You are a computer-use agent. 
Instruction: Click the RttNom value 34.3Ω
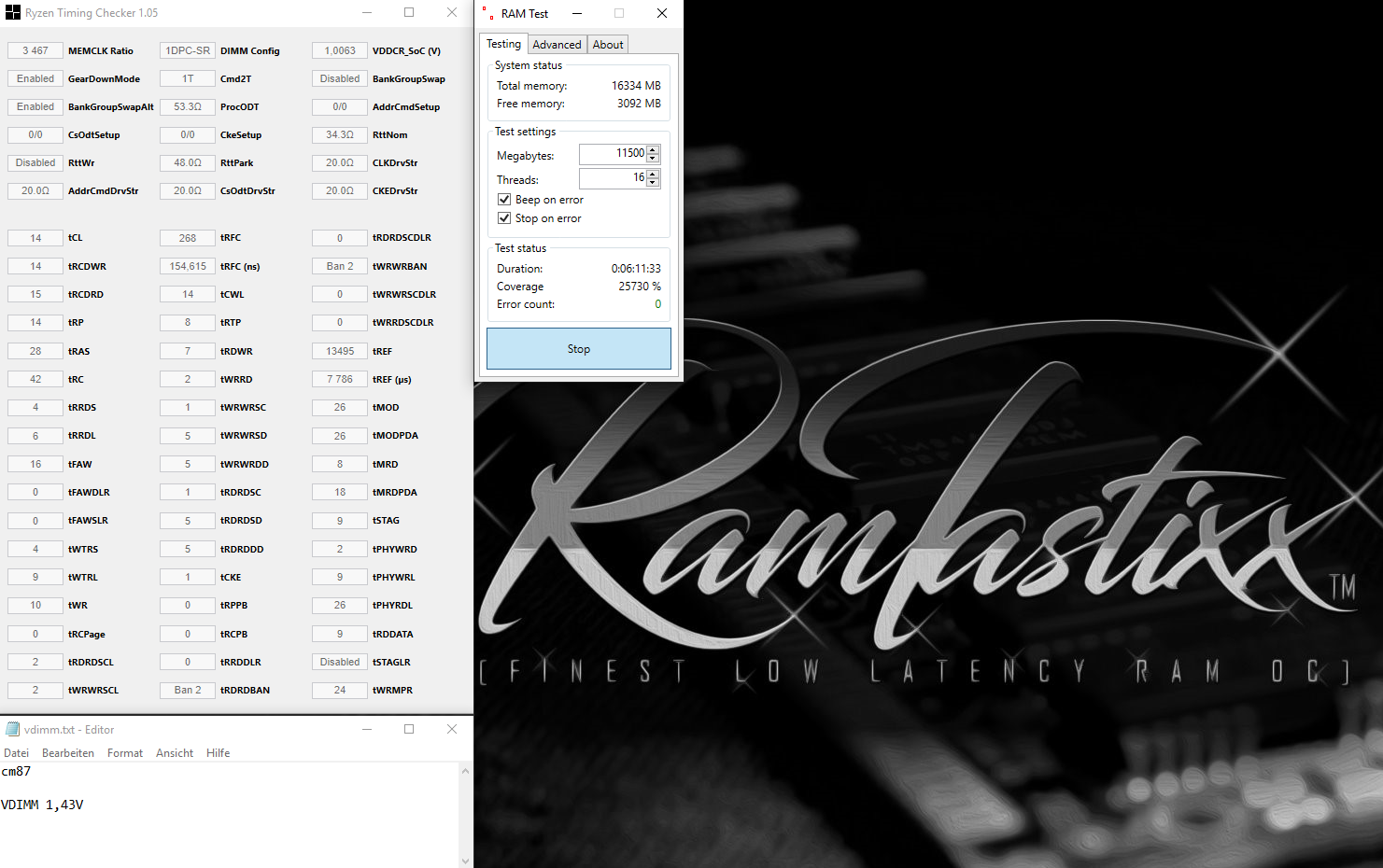(x=340, y=135)
